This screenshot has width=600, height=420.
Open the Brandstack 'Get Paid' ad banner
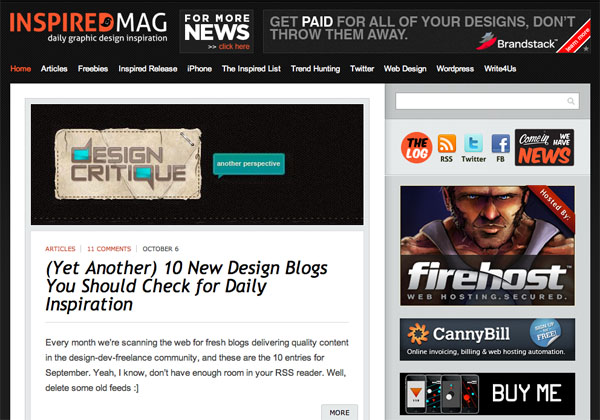coord(427,31)
